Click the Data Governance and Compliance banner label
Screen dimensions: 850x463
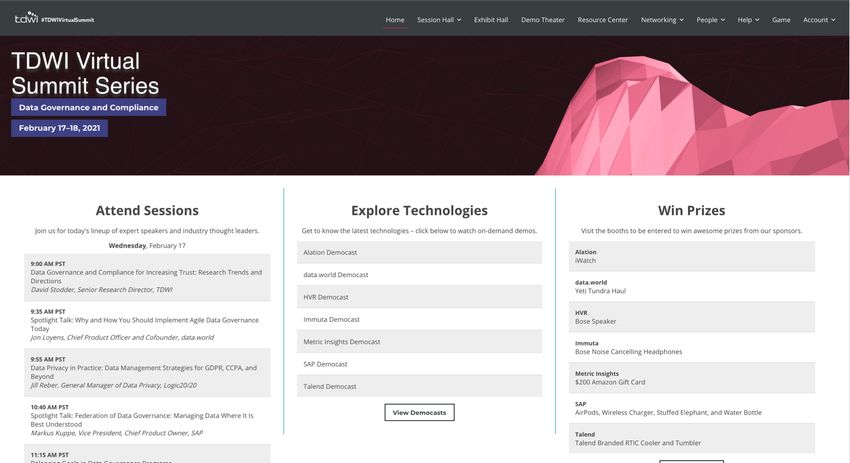click(x=88, y=107)
